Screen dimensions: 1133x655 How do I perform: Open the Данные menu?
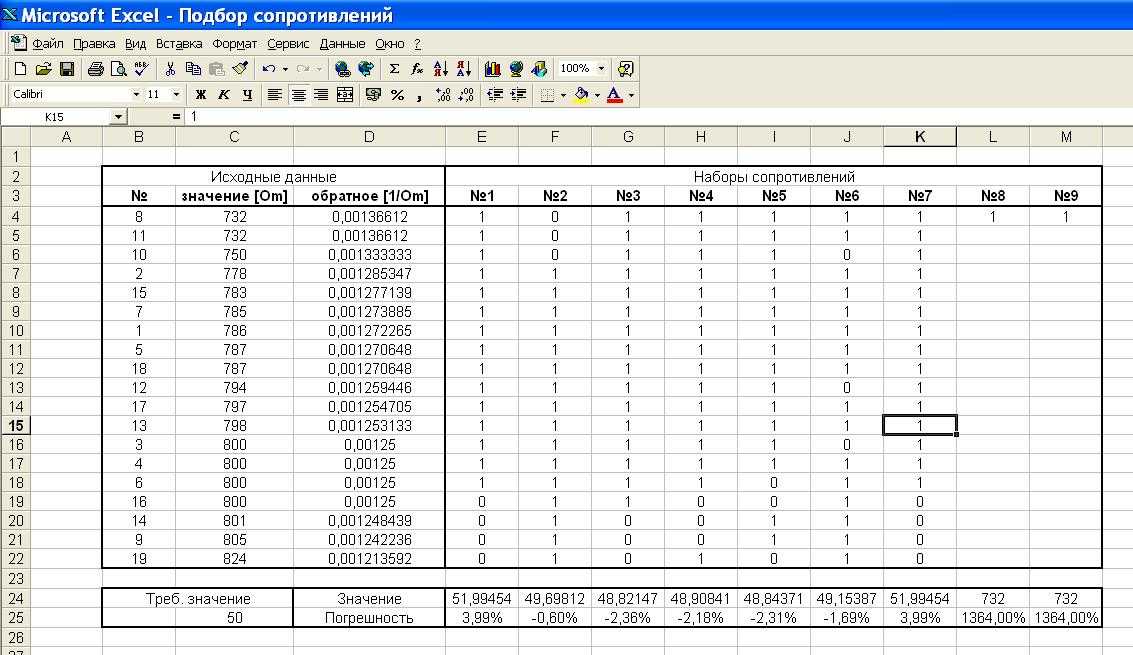(342, 44)
